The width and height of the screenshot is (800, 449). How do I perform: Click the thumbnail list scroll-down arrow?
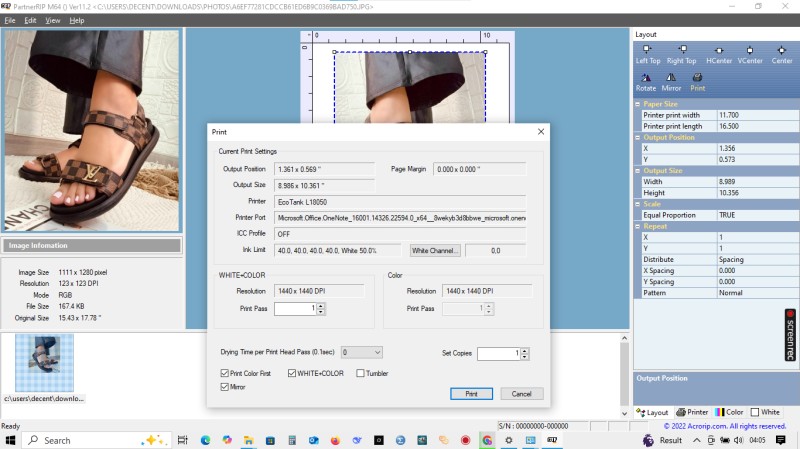624,413
